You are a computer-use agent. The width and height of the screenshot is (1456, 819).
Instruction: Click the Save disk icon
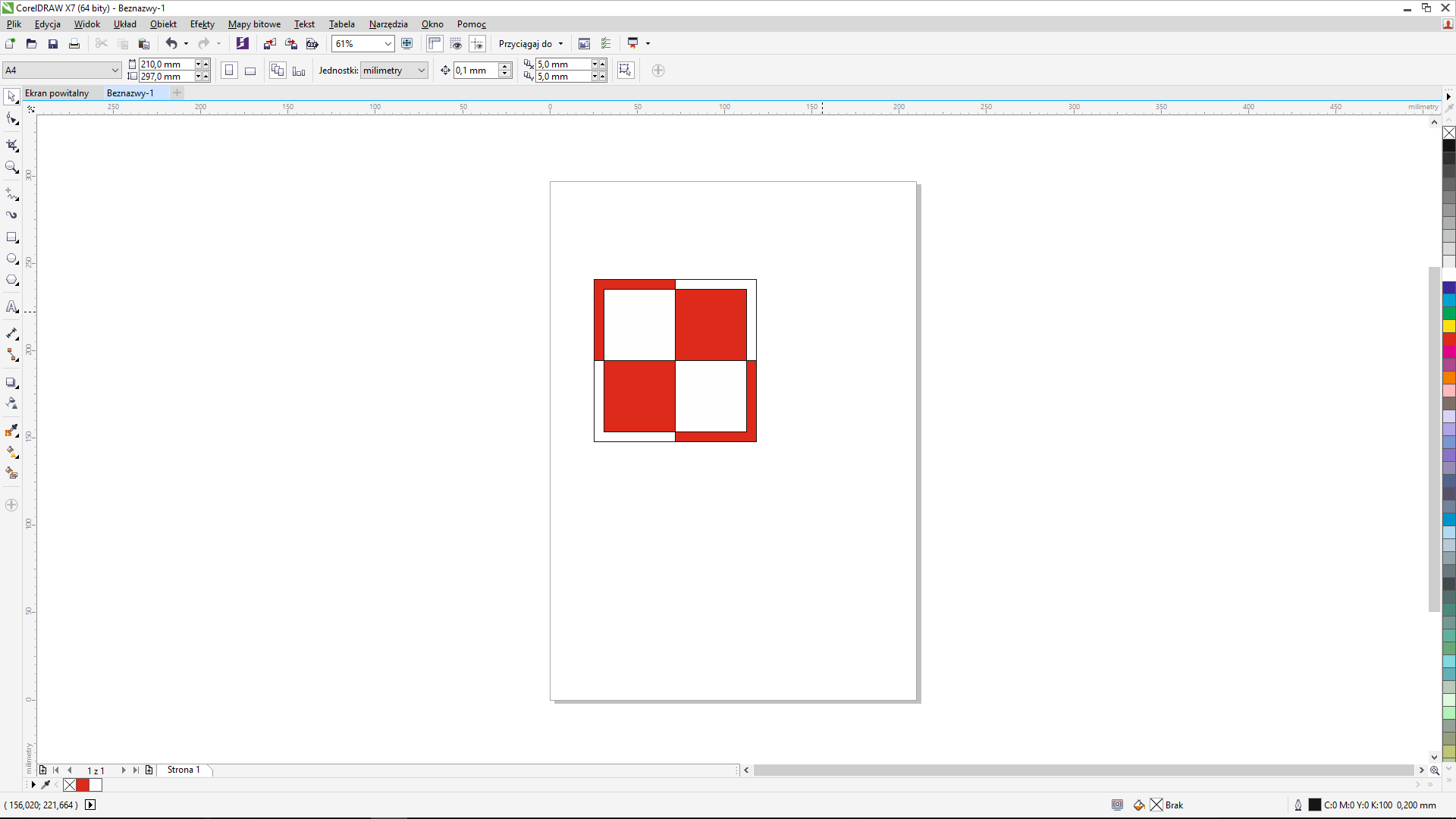pyautogui.click(x=53, y=44)
